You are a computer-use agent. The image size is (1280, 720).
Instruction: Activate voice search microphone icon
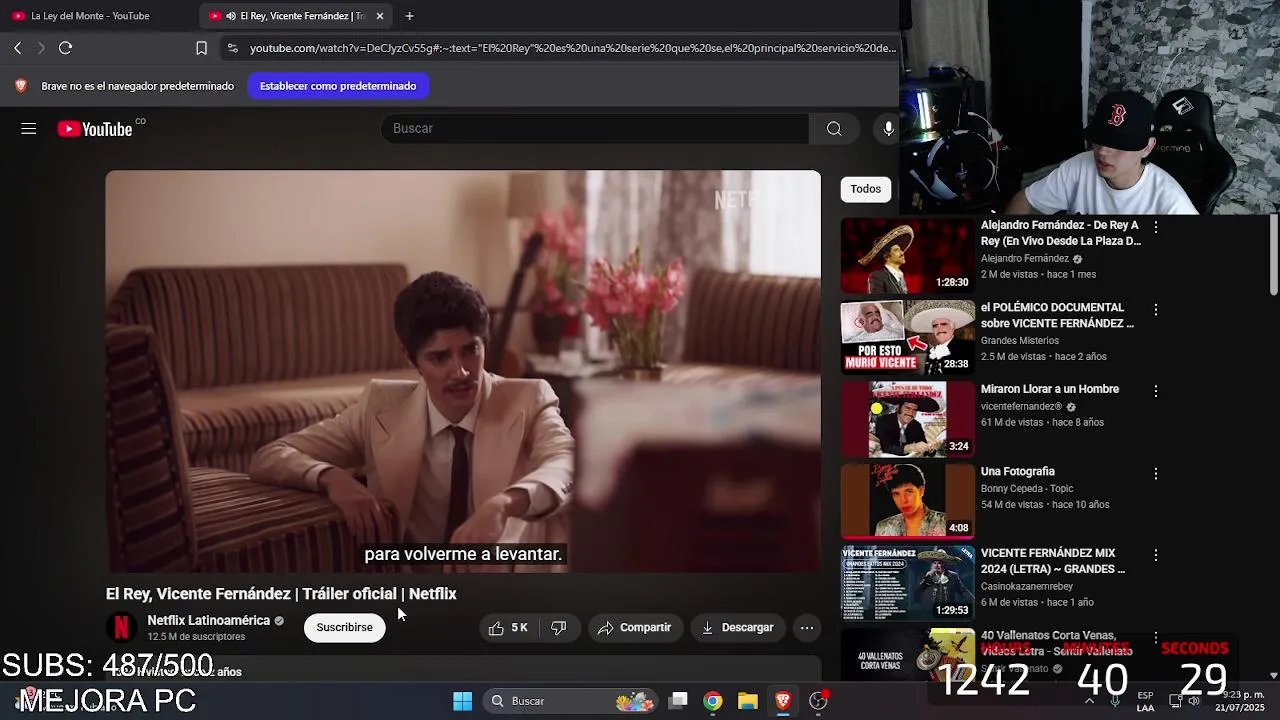tap(888, 128)
